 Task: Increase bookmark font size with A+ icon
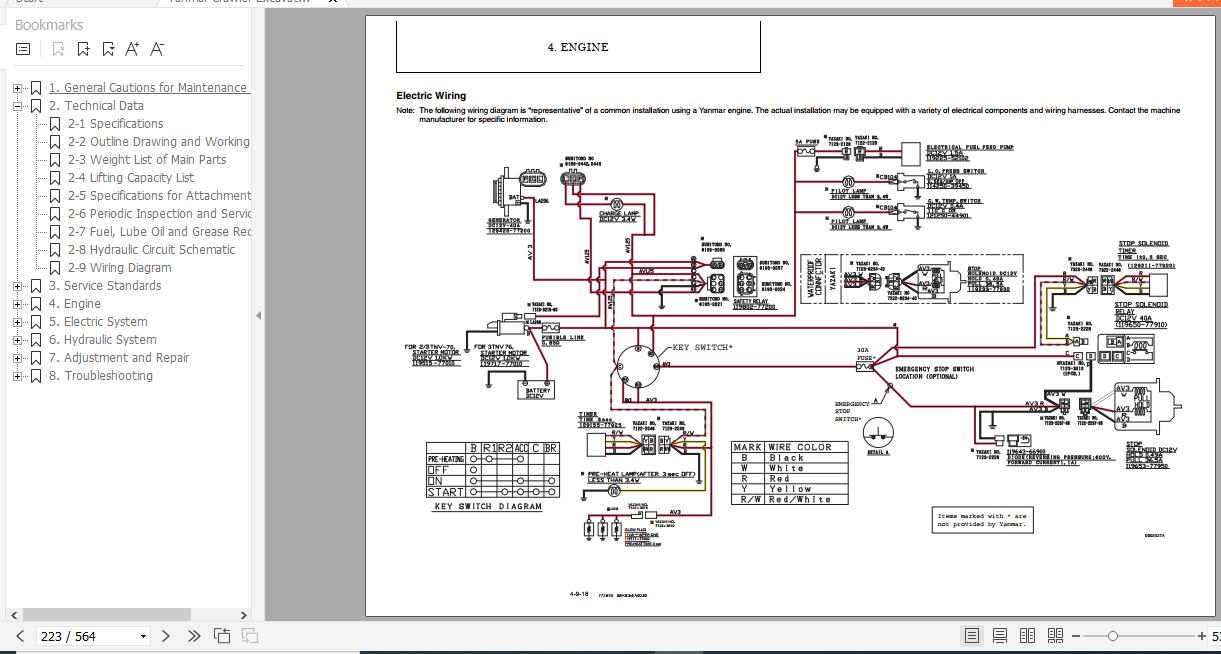(132, 49)
